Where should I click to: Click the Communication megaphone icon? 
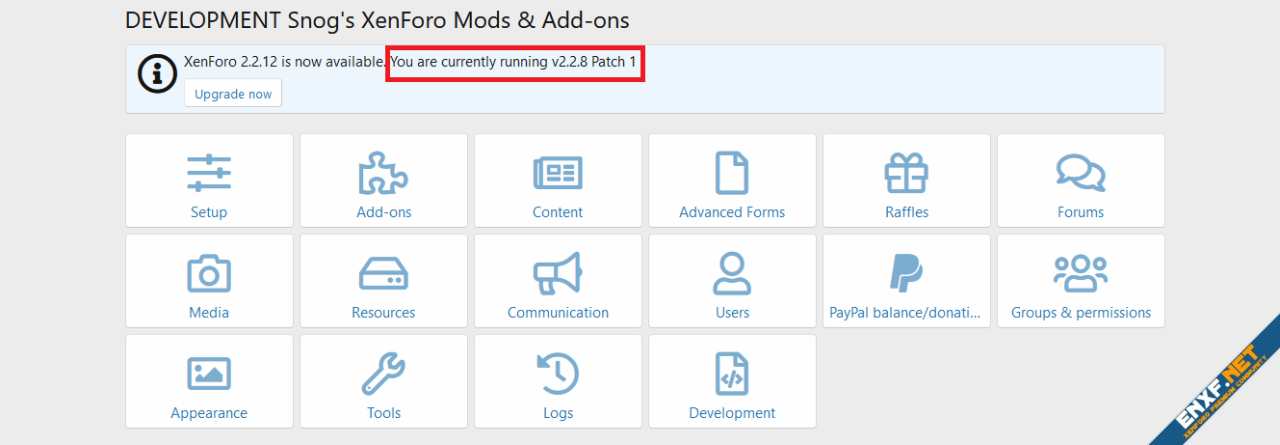(558, 273)
